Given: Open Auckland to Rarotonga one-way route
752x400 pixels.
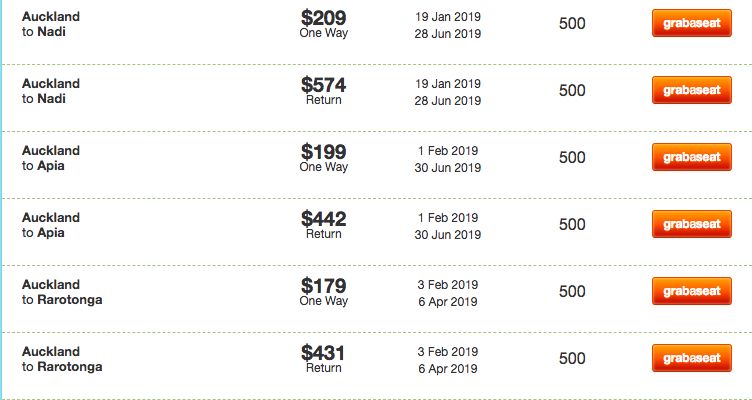Looking at the screenshot, I should pyautogui.click(x=62, y=292).
